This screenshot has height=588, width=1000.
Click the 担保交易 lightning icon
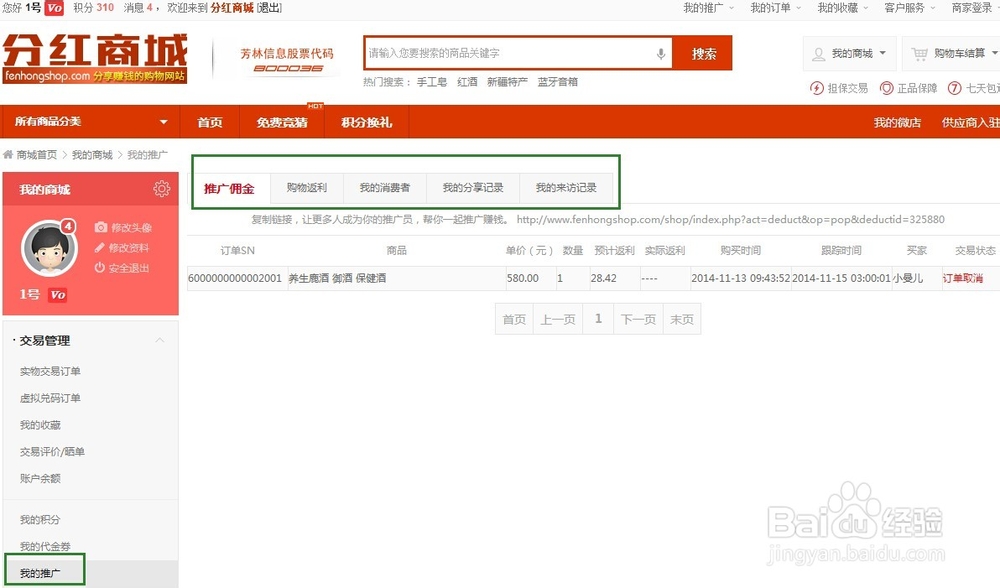(816, 88)
